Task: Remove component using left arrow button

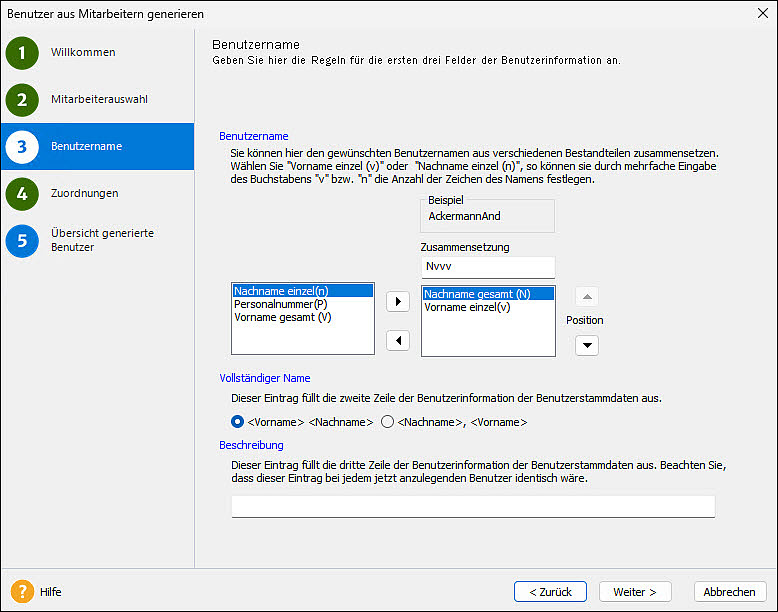Action: tap(398, 341)
